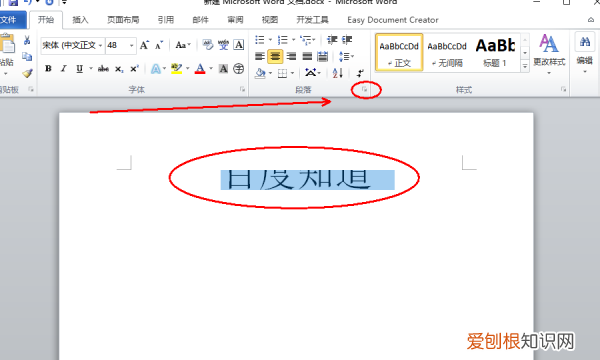Expand font color dropdown arrow
Image resolution: width=600 pixels, height=360 pixels.
click(211, 69)
